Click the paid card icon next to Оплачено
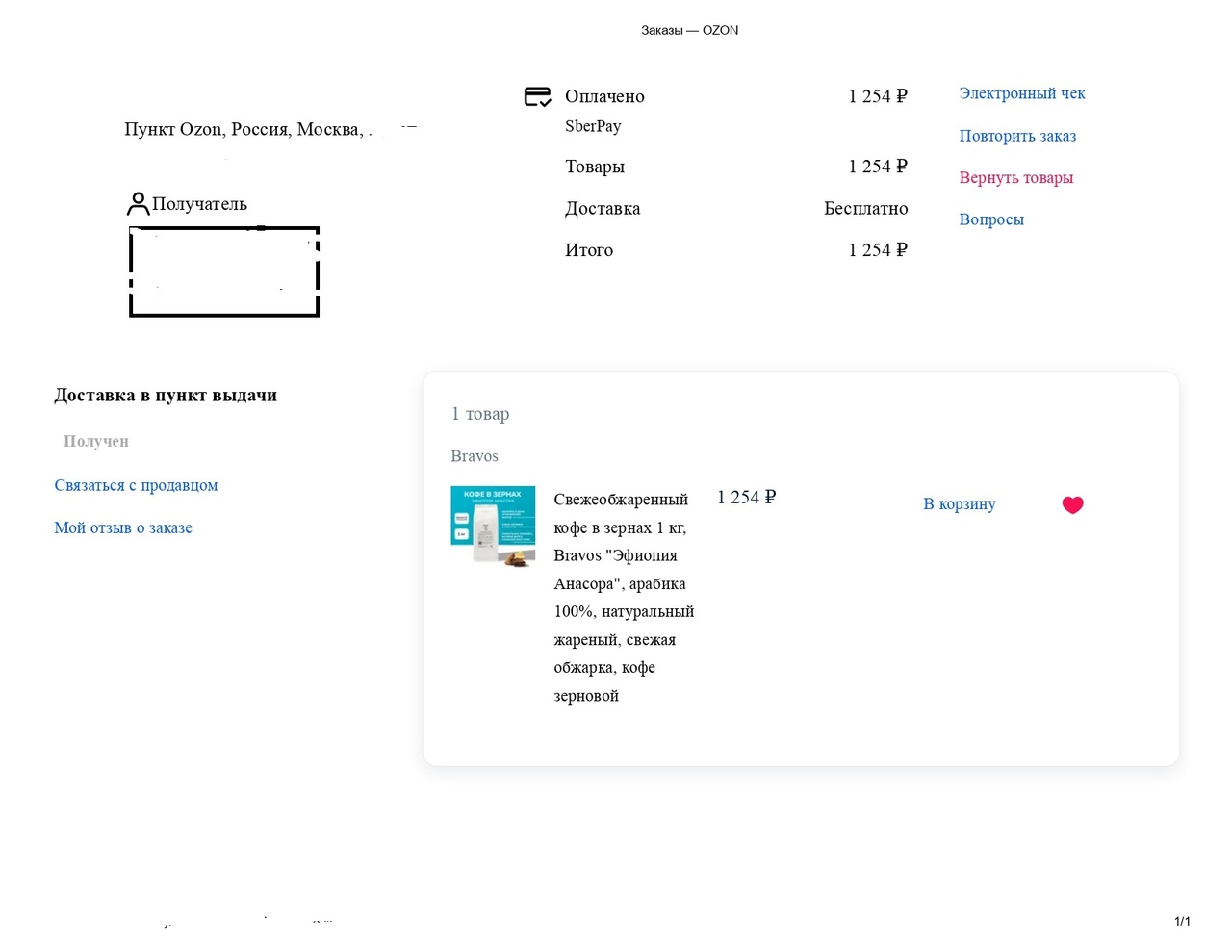 point(537,96)
